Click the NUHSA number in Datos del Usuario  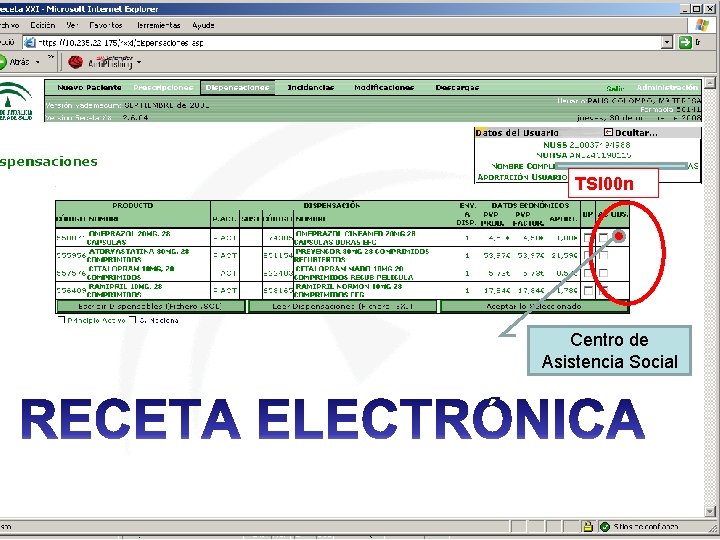tap(600, 155)
